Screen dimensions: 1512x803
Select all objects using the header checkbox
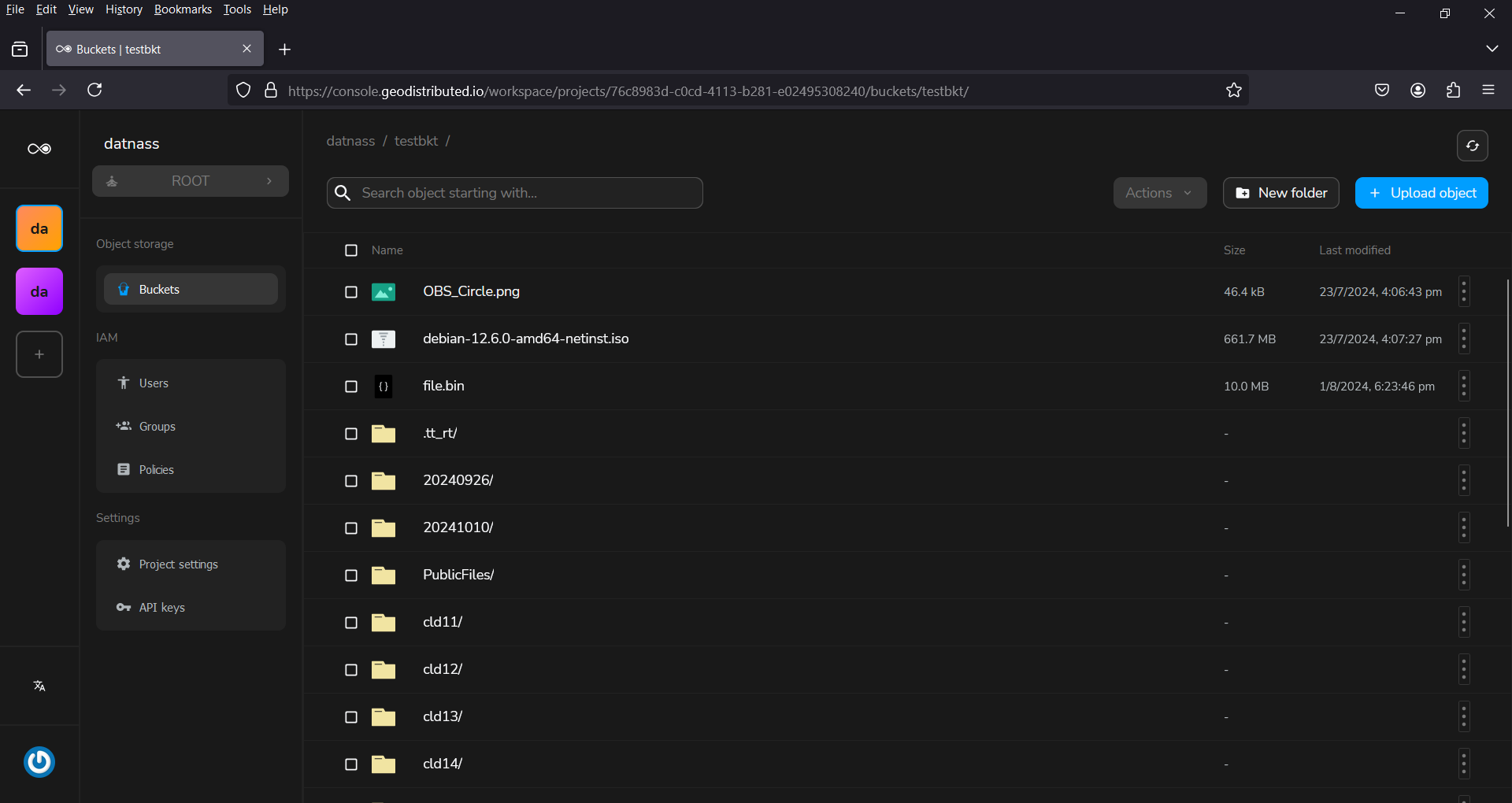point(351,250)
